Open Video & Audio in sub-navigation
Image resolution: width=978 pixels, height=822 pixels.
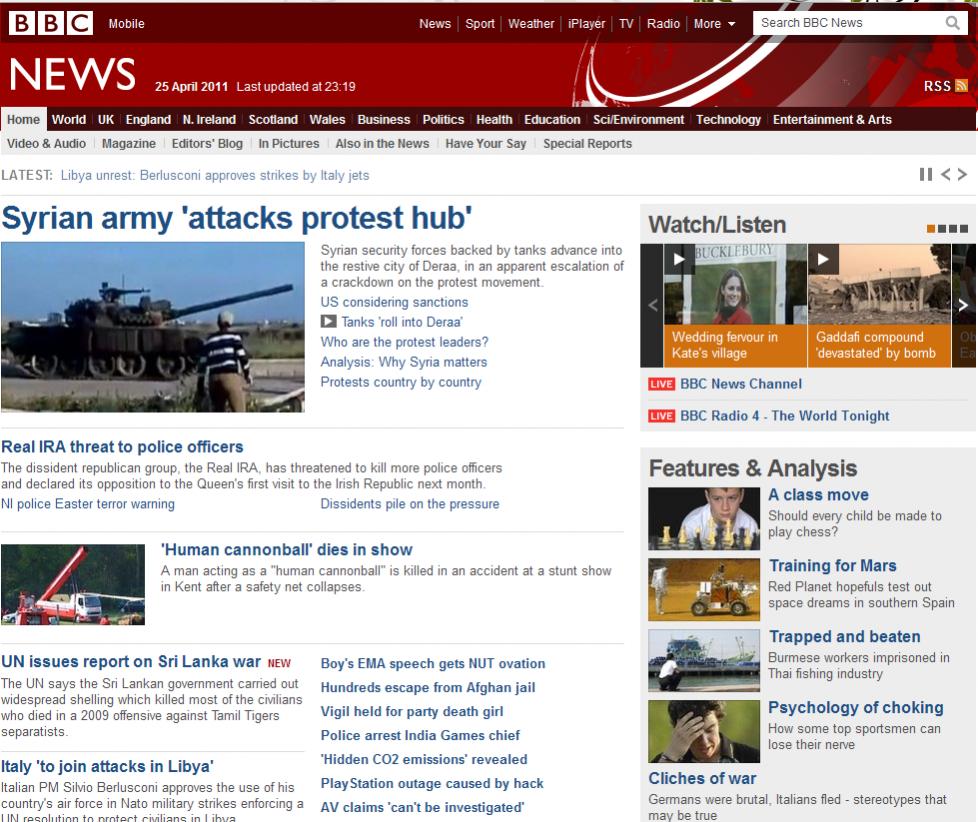click(46, 143)
